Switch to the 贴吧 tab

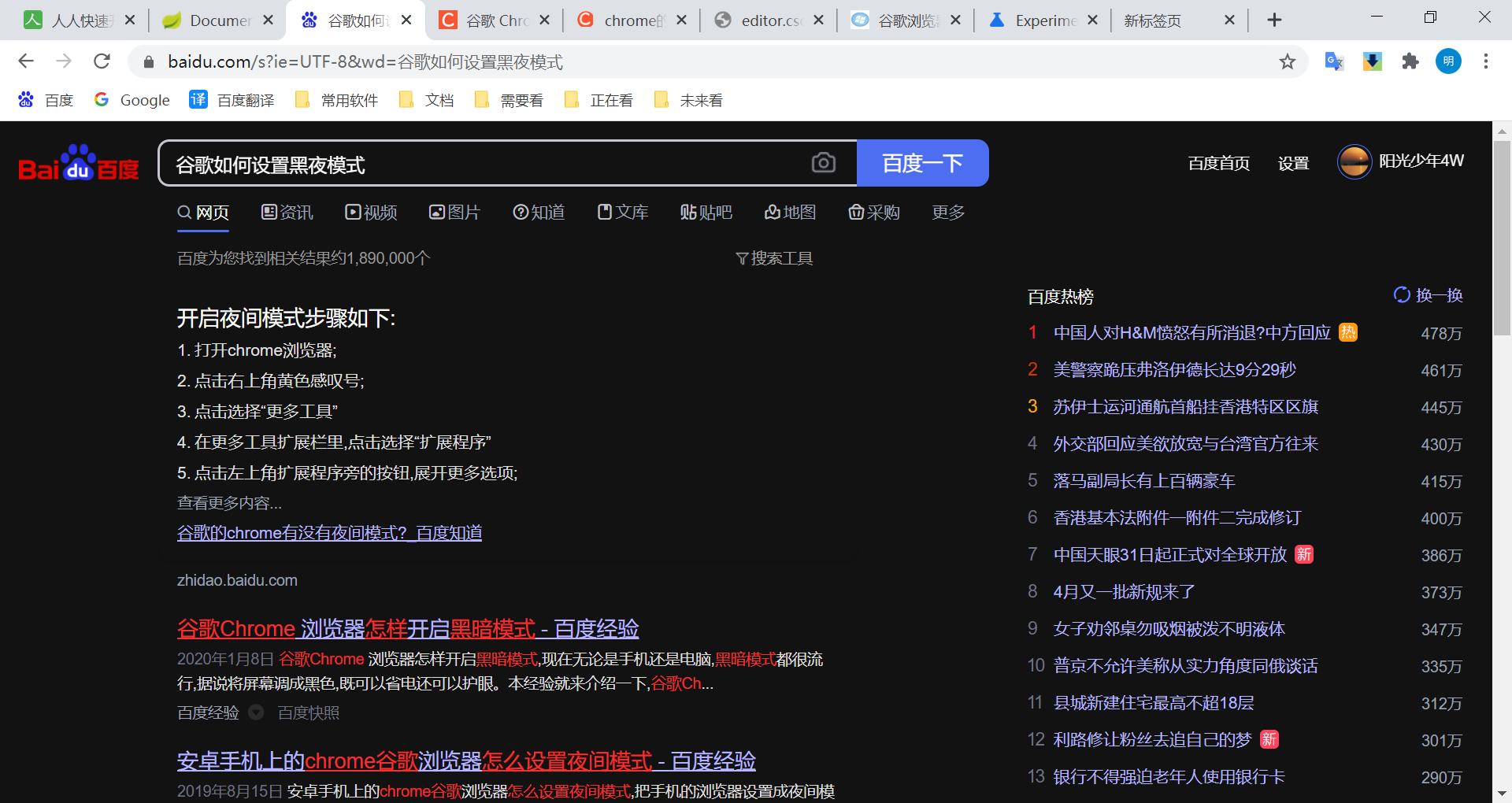(706, 213)
